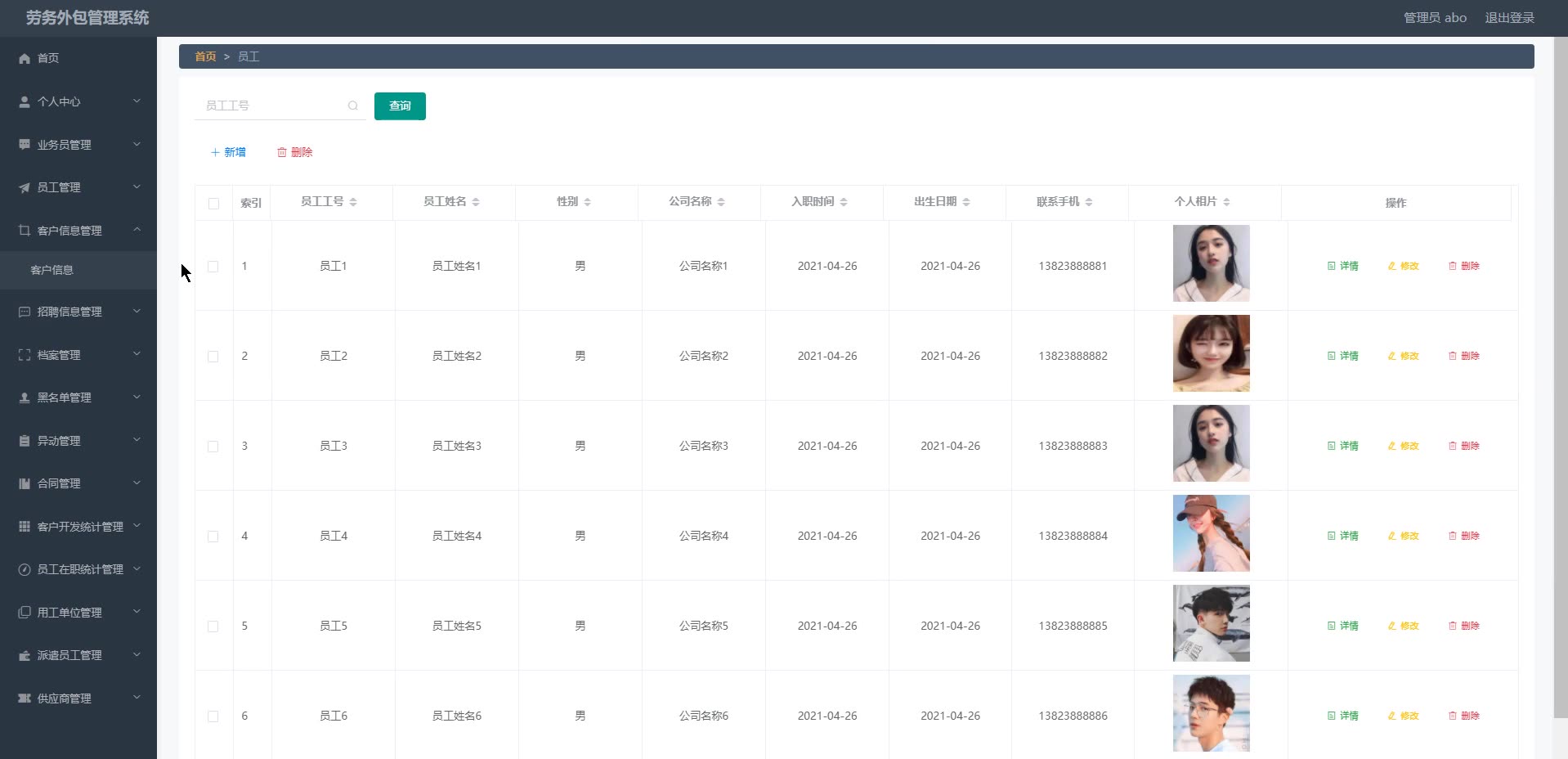
Task: Check the select-all checkbox in table header
Action: click(x=213, y=203)
